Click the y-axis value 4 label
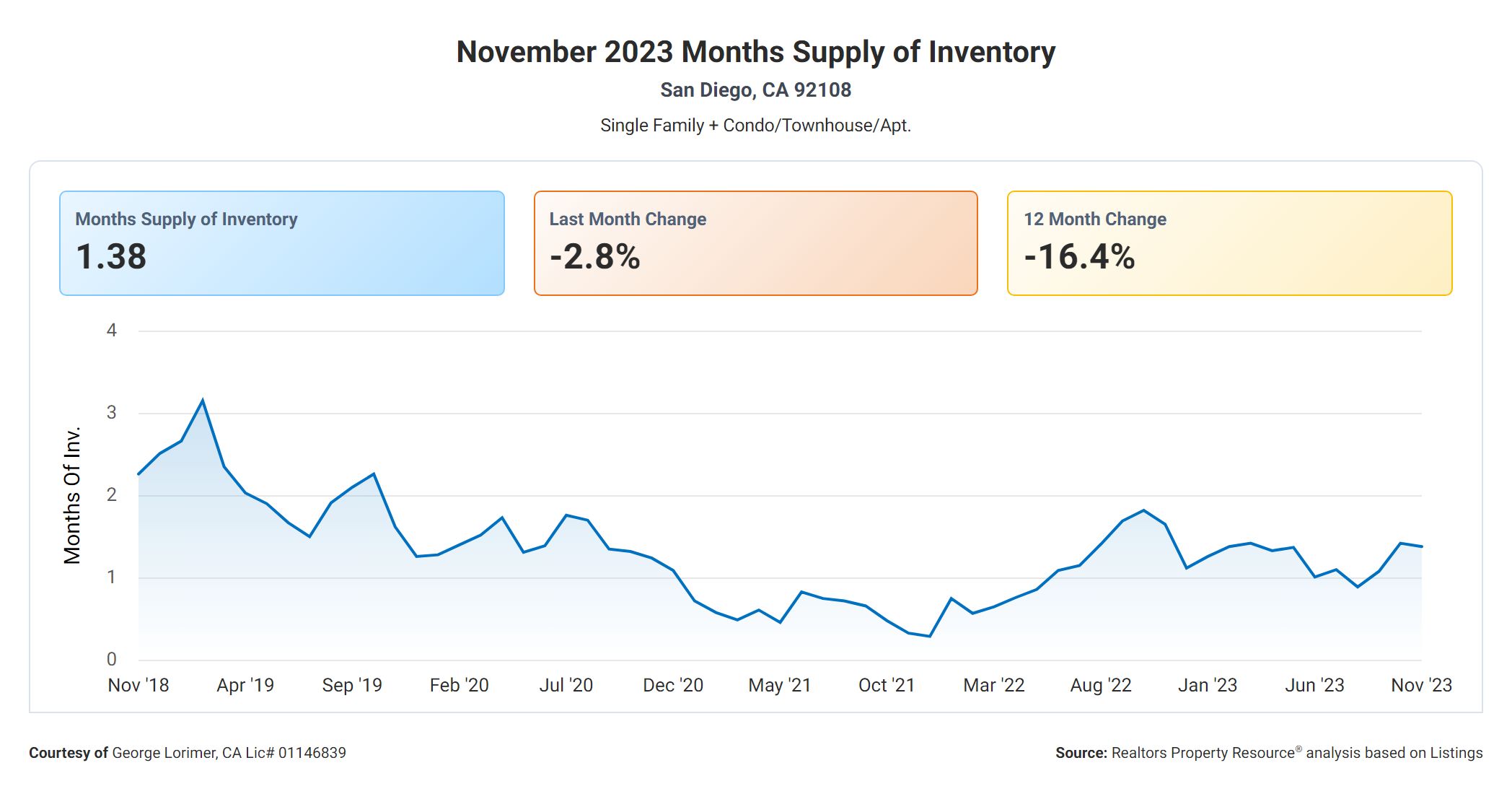Image resolution: width=1512 pixels, height=794 pixels. [x=112, y=331]
